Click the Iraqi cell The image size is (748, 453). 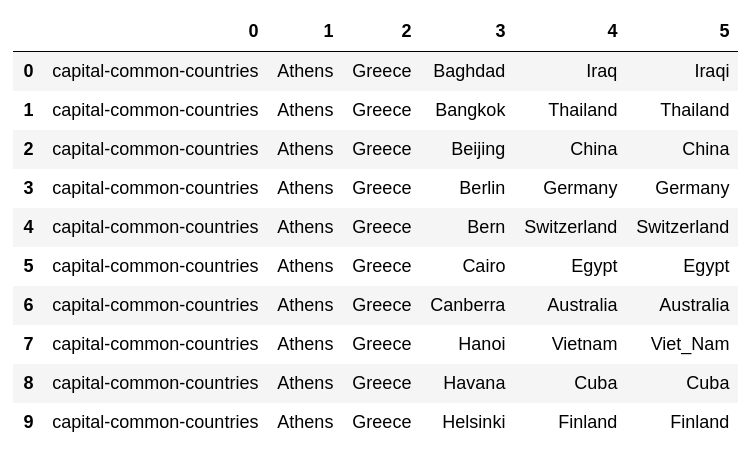click(x=712, y=71)
